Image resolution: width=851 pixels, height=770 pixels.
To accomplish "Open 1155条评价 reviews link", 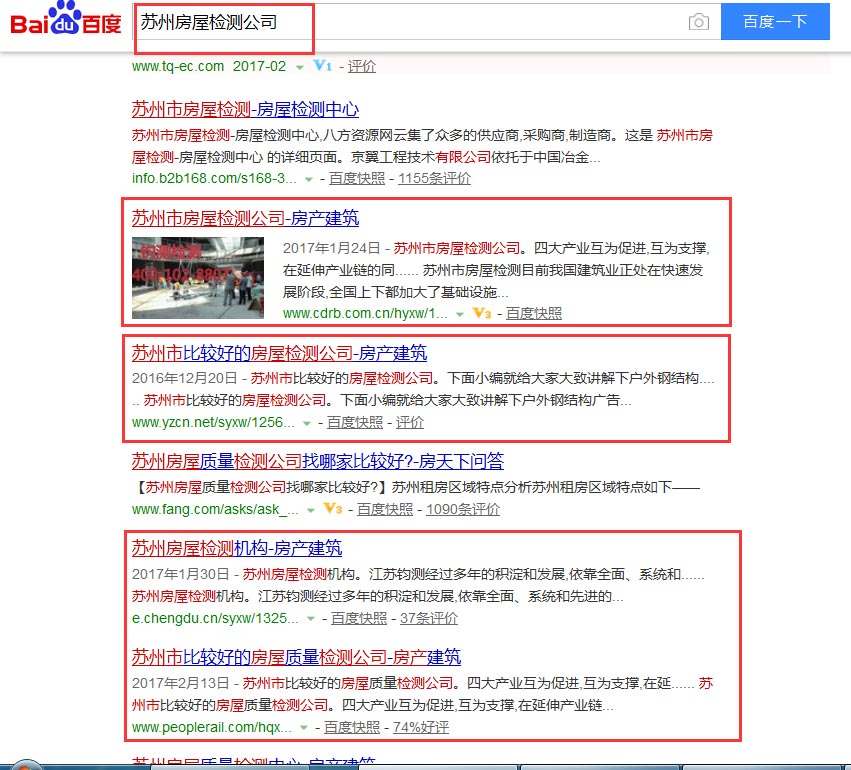I will point(434,178).
